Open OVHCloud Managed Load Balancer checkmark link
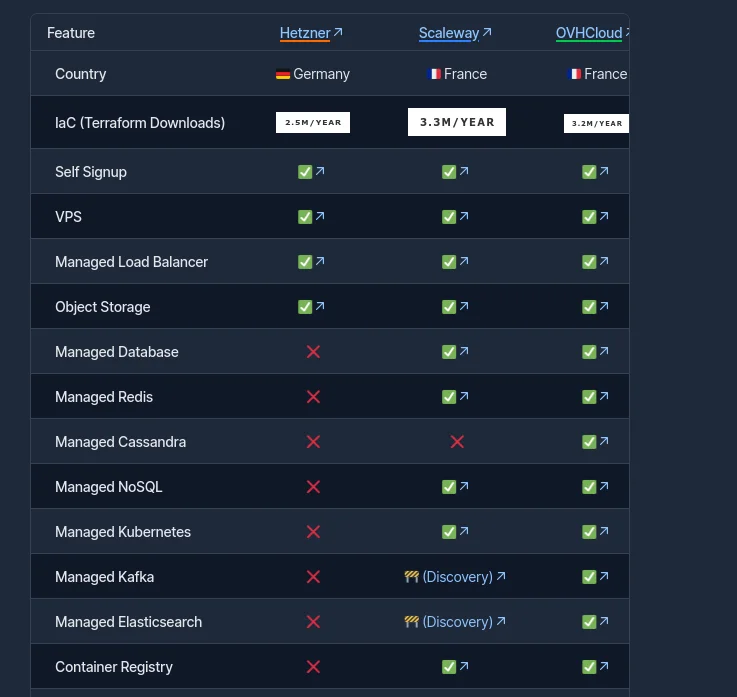This screenshot has width=737, height=697. 595,262
